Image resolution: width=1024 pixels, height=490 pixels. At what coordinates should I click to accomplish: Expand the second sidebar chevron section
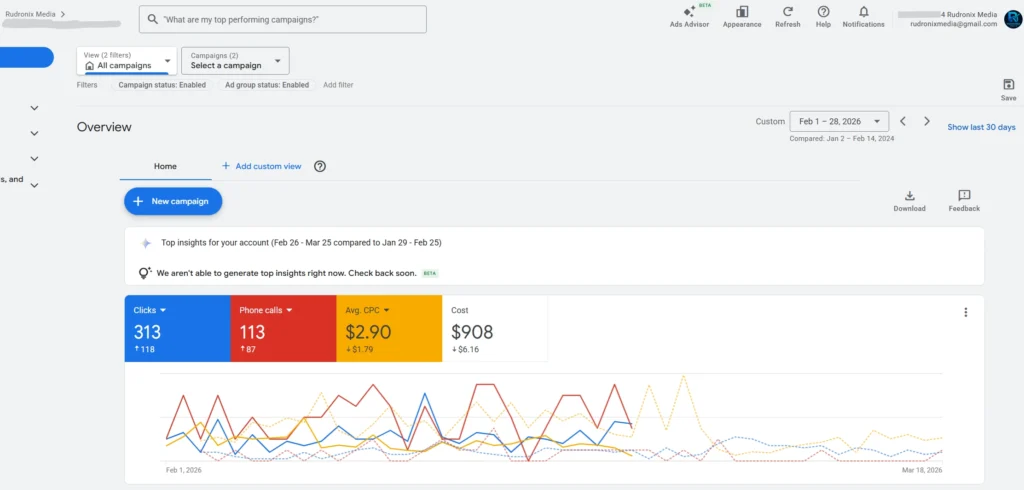(x=35, y=133)
